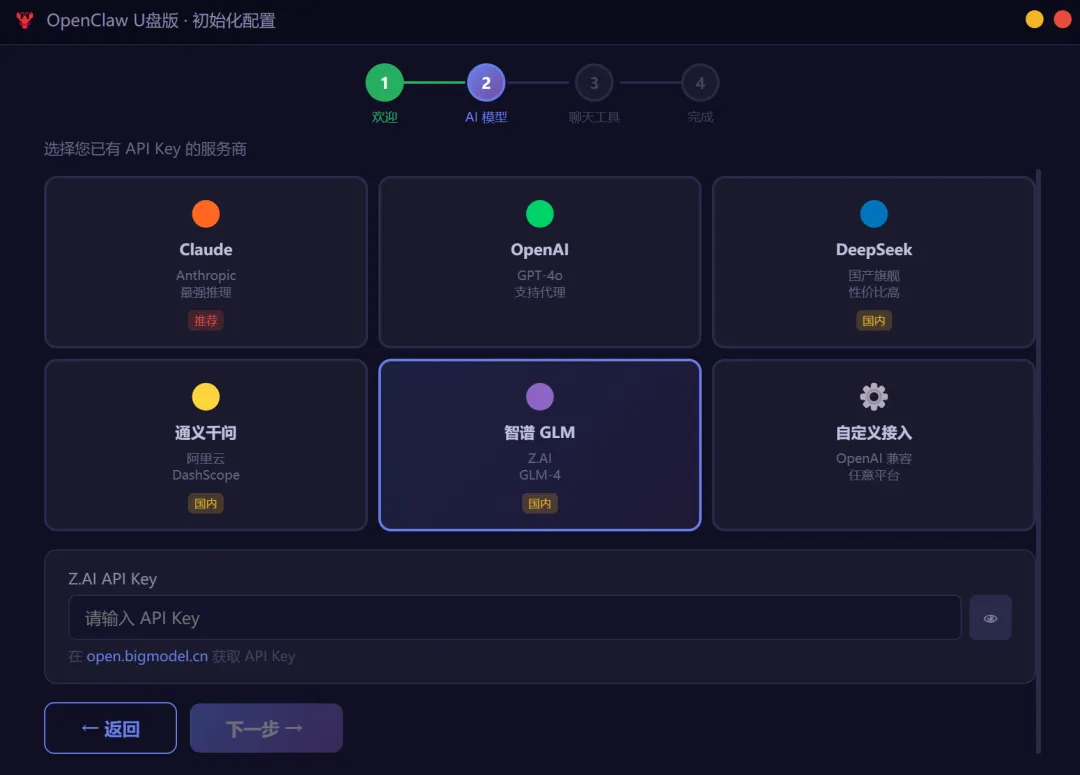Click the 国内 badge on 通义千问 card
This screenshot has width=1080, height=775.
(206, 504)
